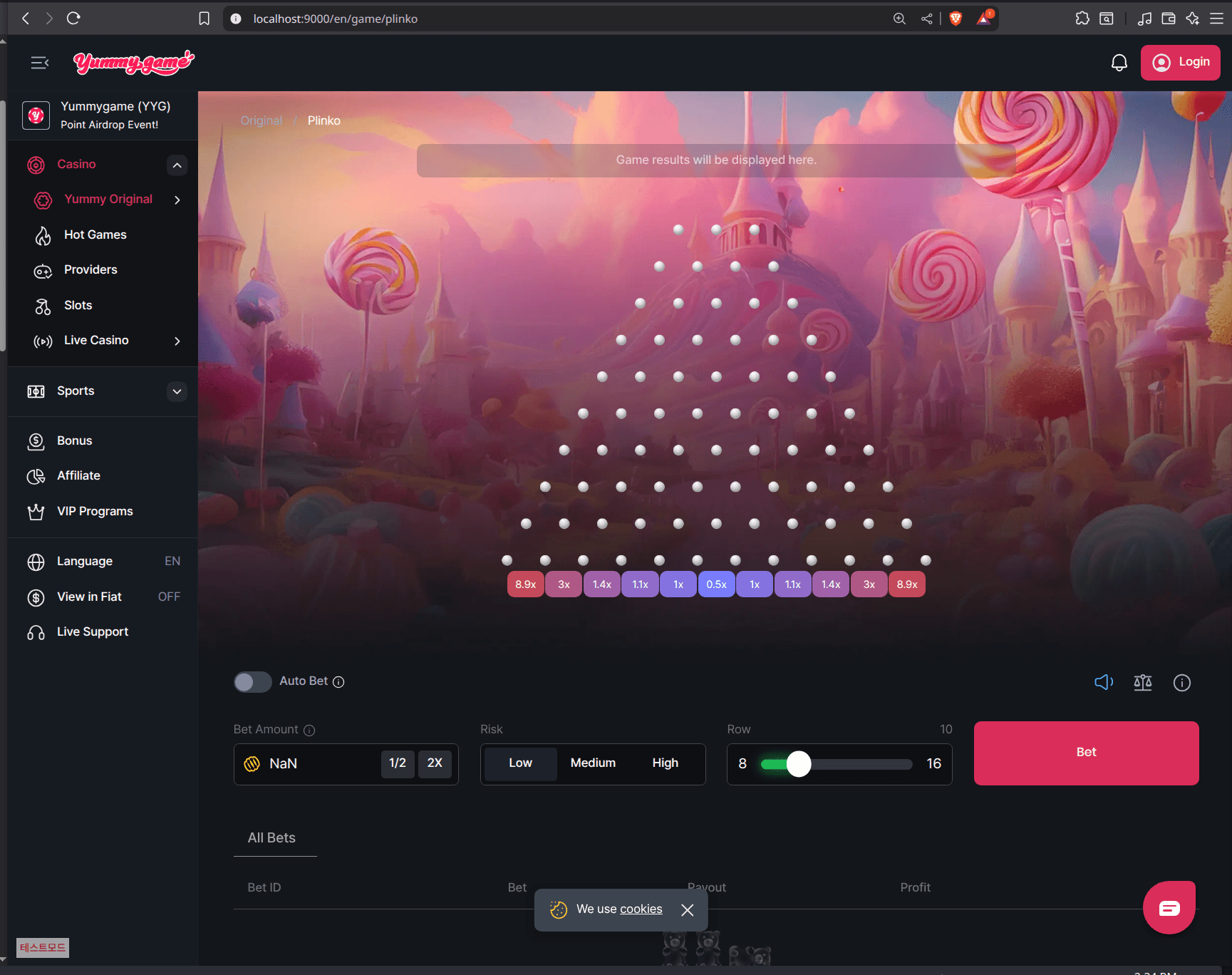The image size is (1232, 975).
Task: Click the Row slider handle
Action: click(799, 764)
